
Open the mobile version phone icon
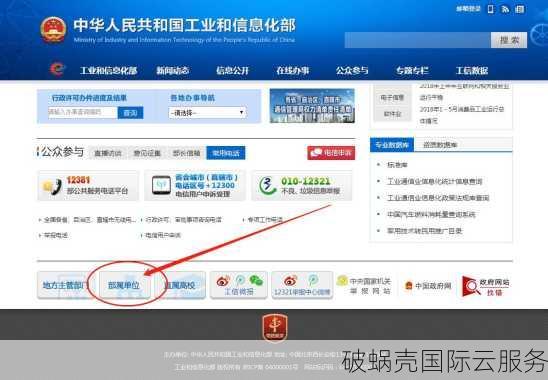point(491,9)
